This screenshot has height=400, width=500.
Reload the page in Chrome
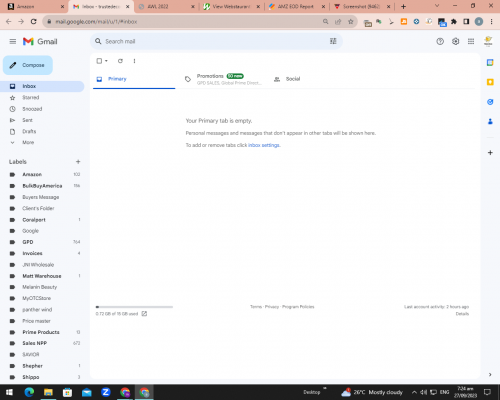[x=33, y=22]
